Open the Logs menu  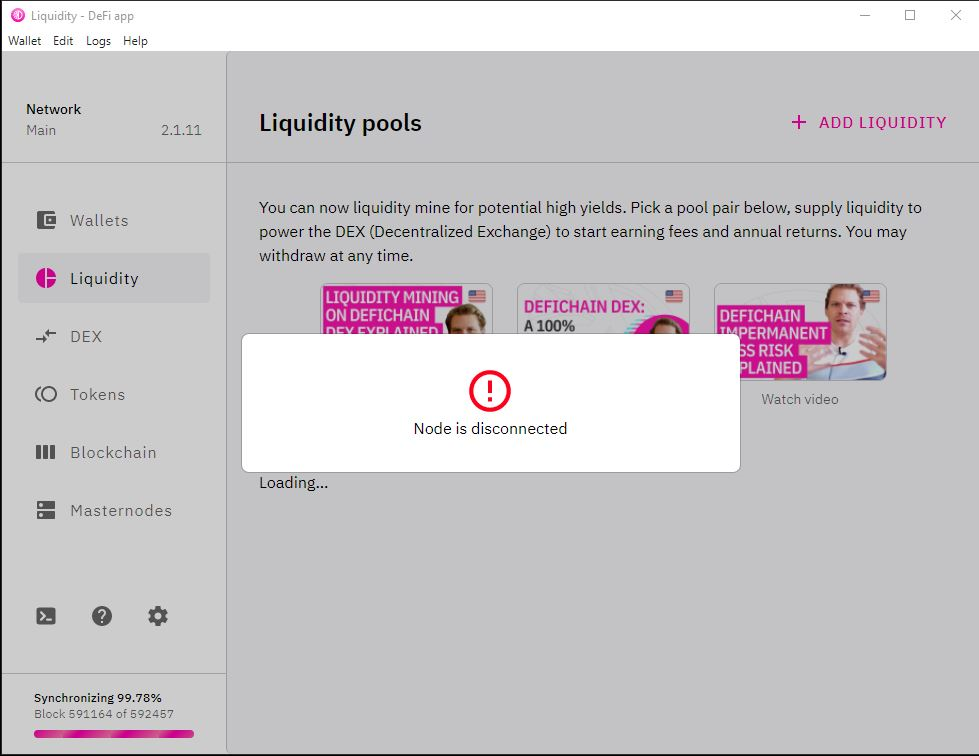[98, 41]
